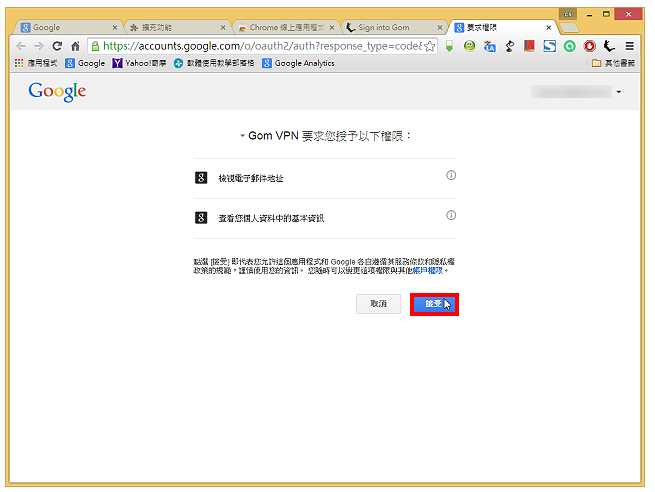This screenshot has width=655, height=492.
Task: Click the Google logo on the page
Action: tap(57, 91)
